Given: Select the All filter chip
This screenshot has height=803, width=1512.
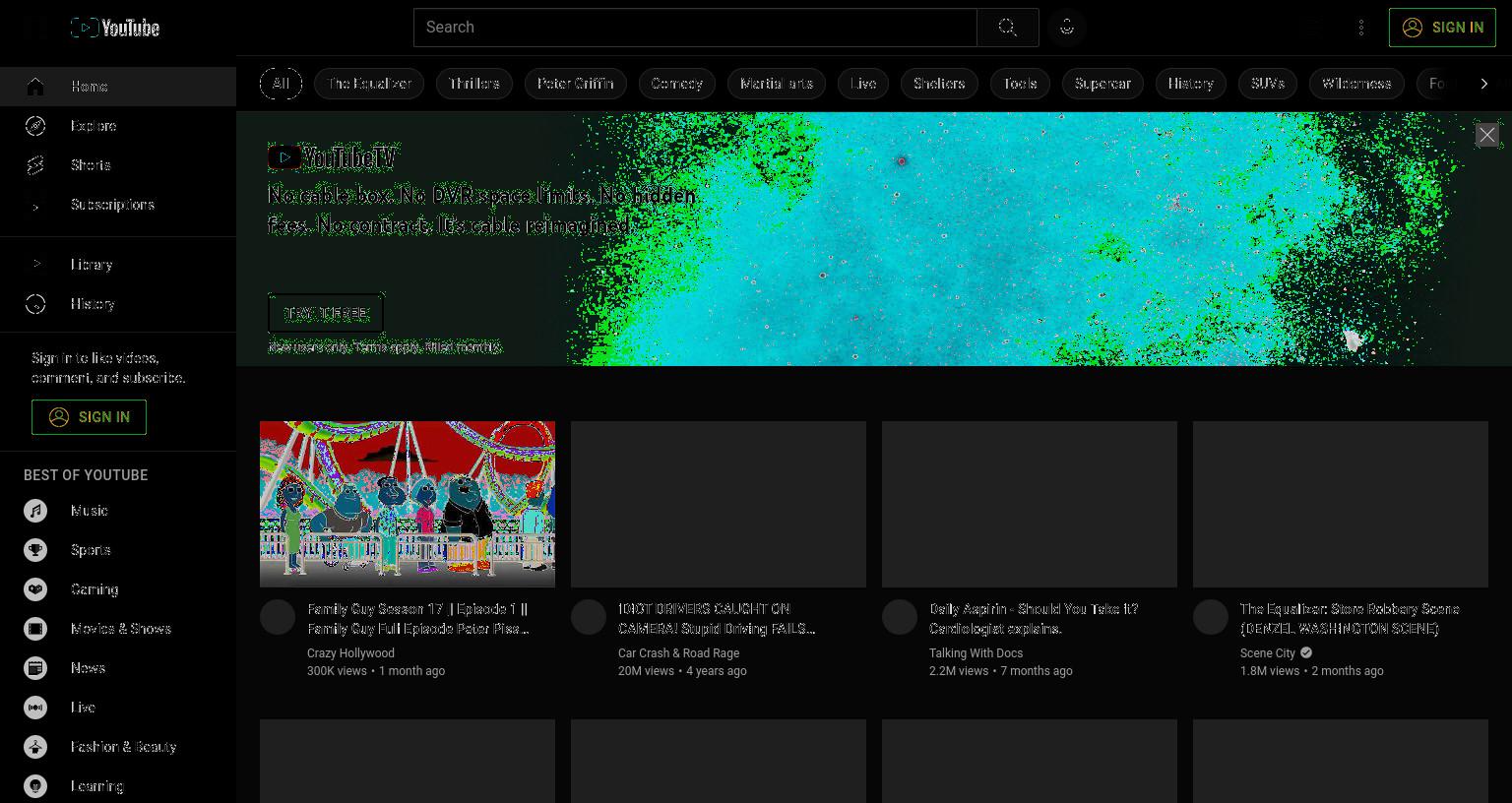Looking at the screenshot, I should [x=281, y=84].
